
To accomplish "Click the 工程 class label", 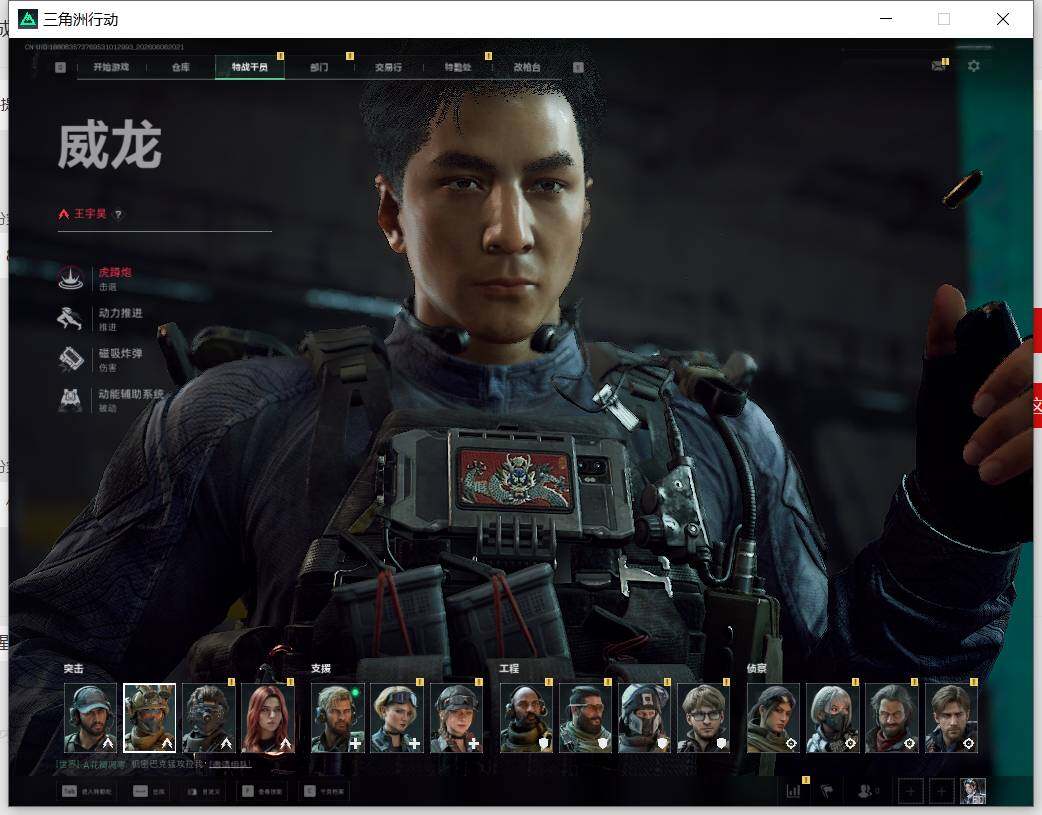I will pyautogui.click(x=509, y=669).
